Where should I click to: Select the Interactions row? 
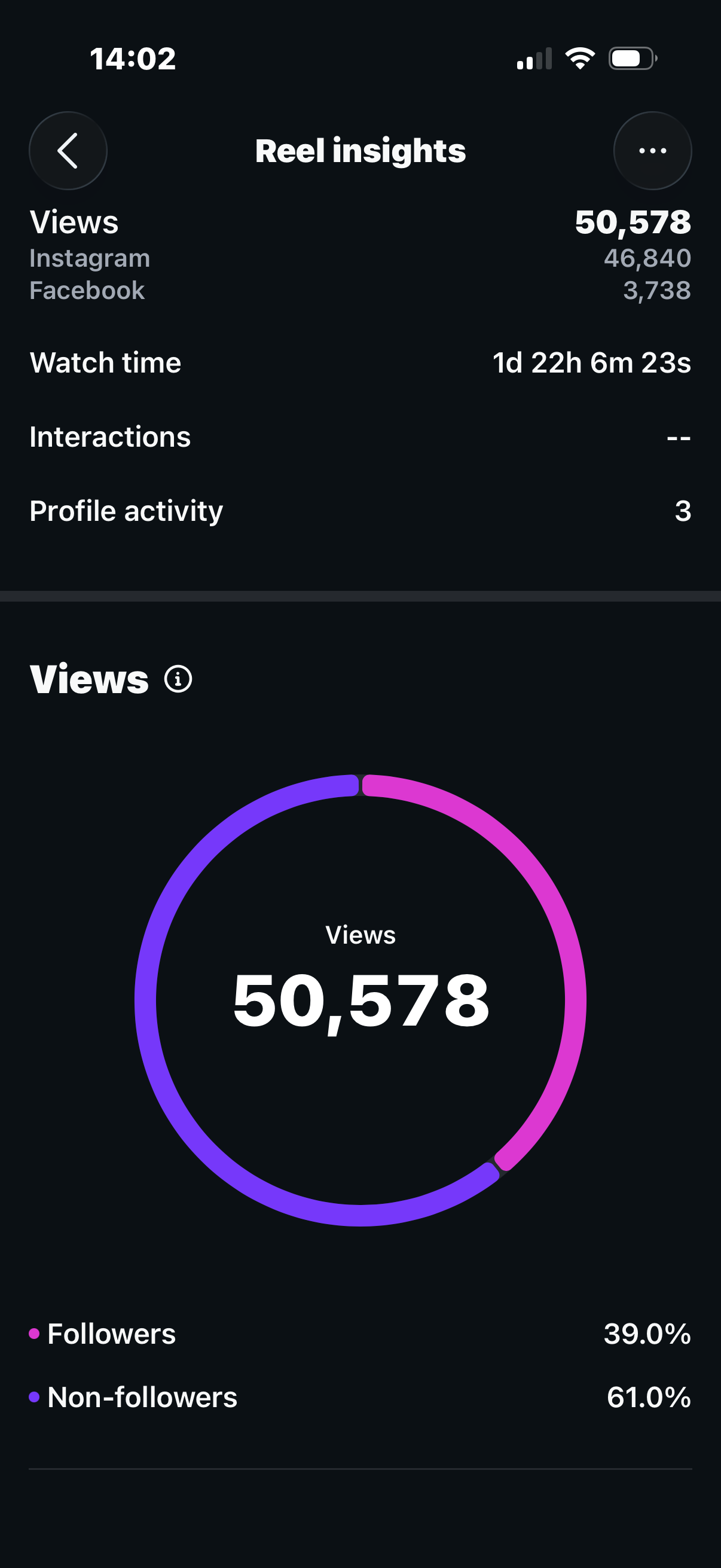(x=360, y=437)
